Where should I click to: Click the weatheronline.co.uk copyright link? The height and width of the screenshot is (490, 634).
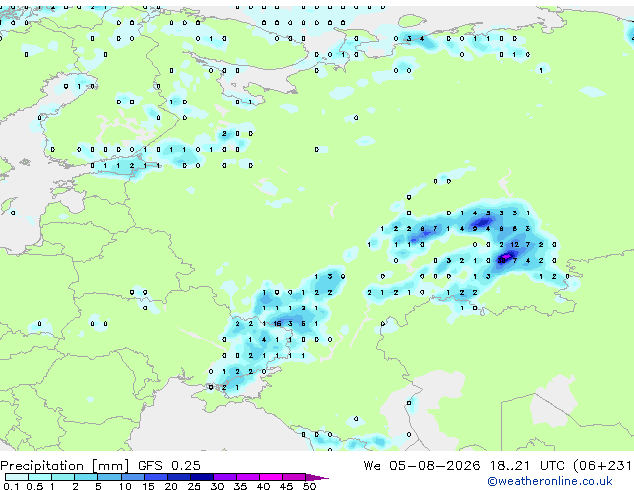(x=550, y=481)
